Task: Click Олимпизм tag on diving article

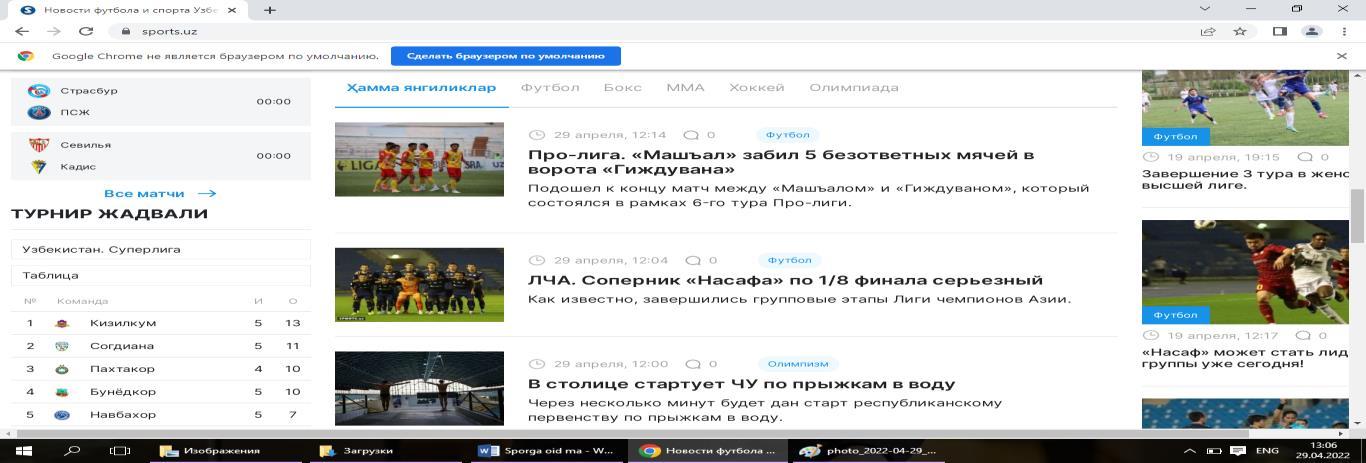Action: [798, 364]
